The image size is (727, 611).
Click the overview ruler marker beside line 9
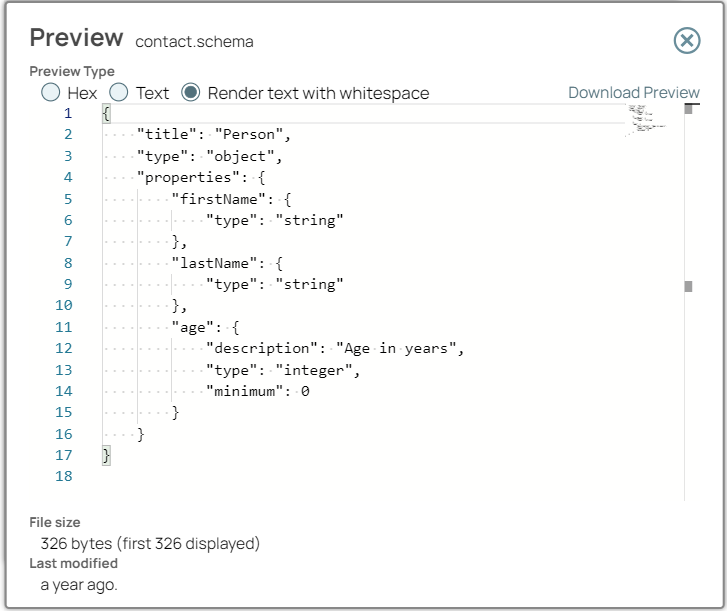tap(689, 286)
